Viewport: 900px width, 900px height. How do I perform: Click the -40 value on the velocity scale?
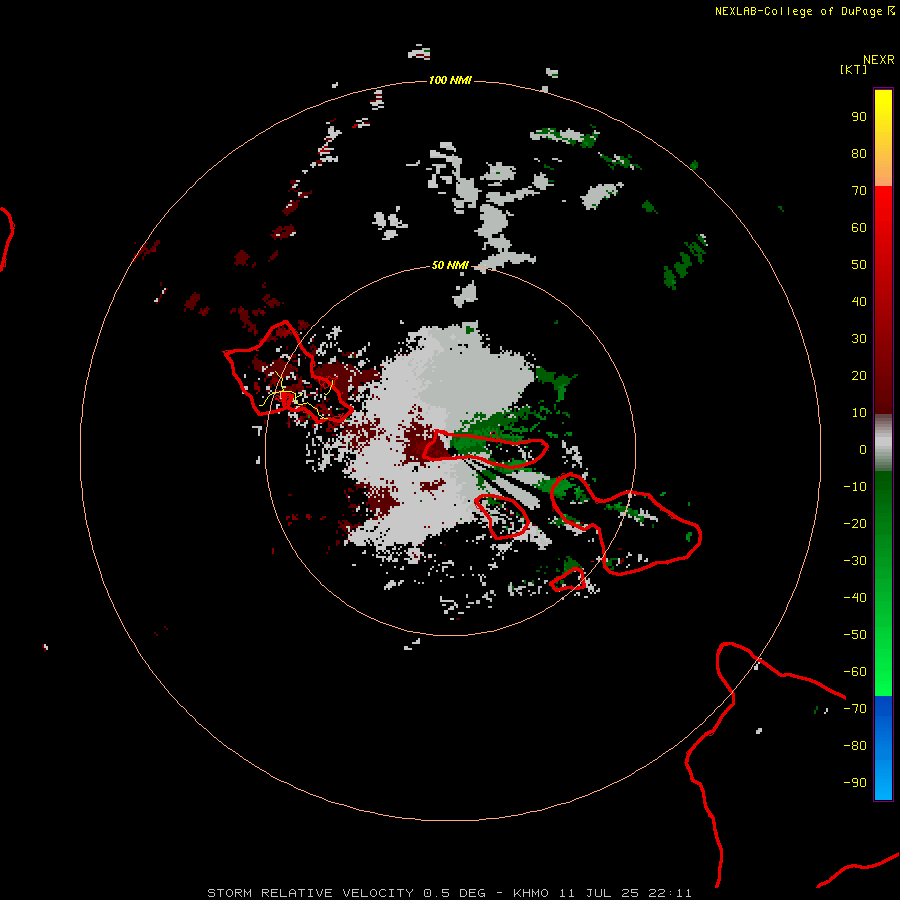point(855,598)
